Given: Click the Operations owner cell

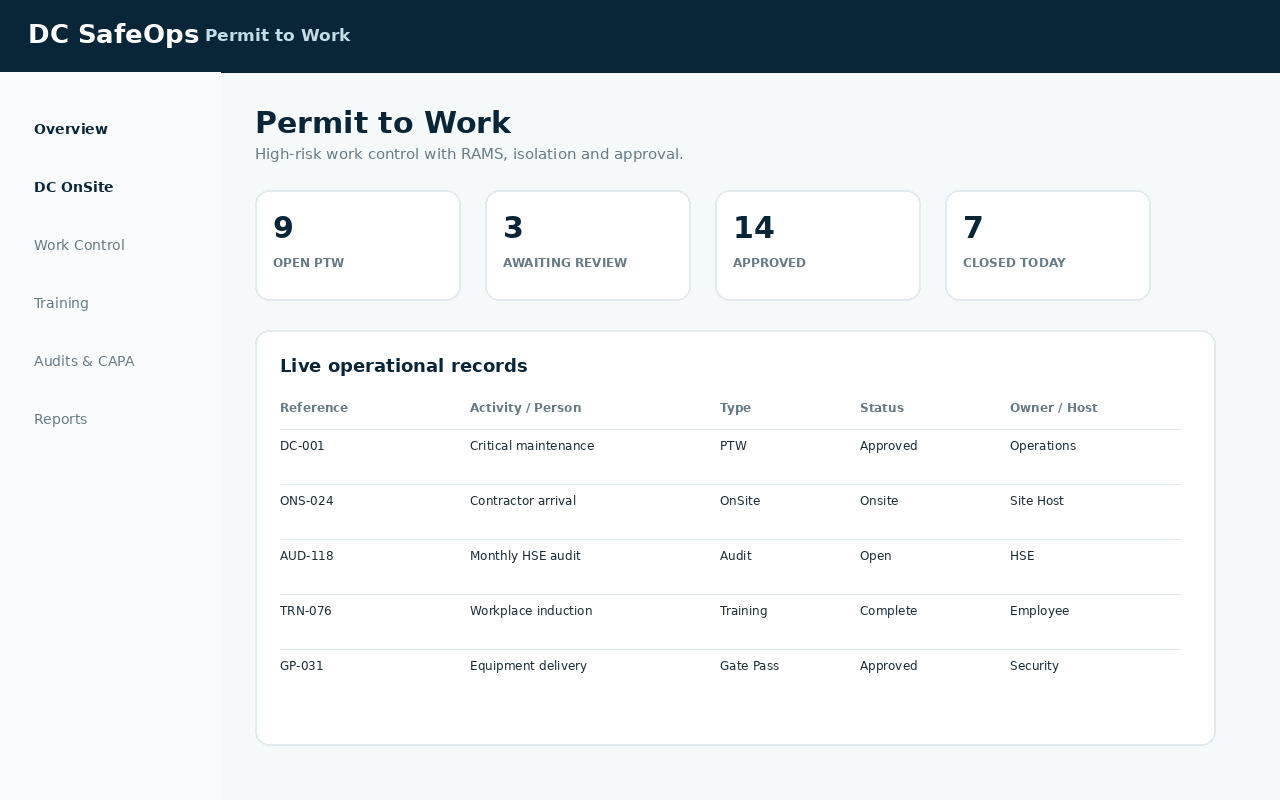Looking at the screenshot, I should (1043, 446).
